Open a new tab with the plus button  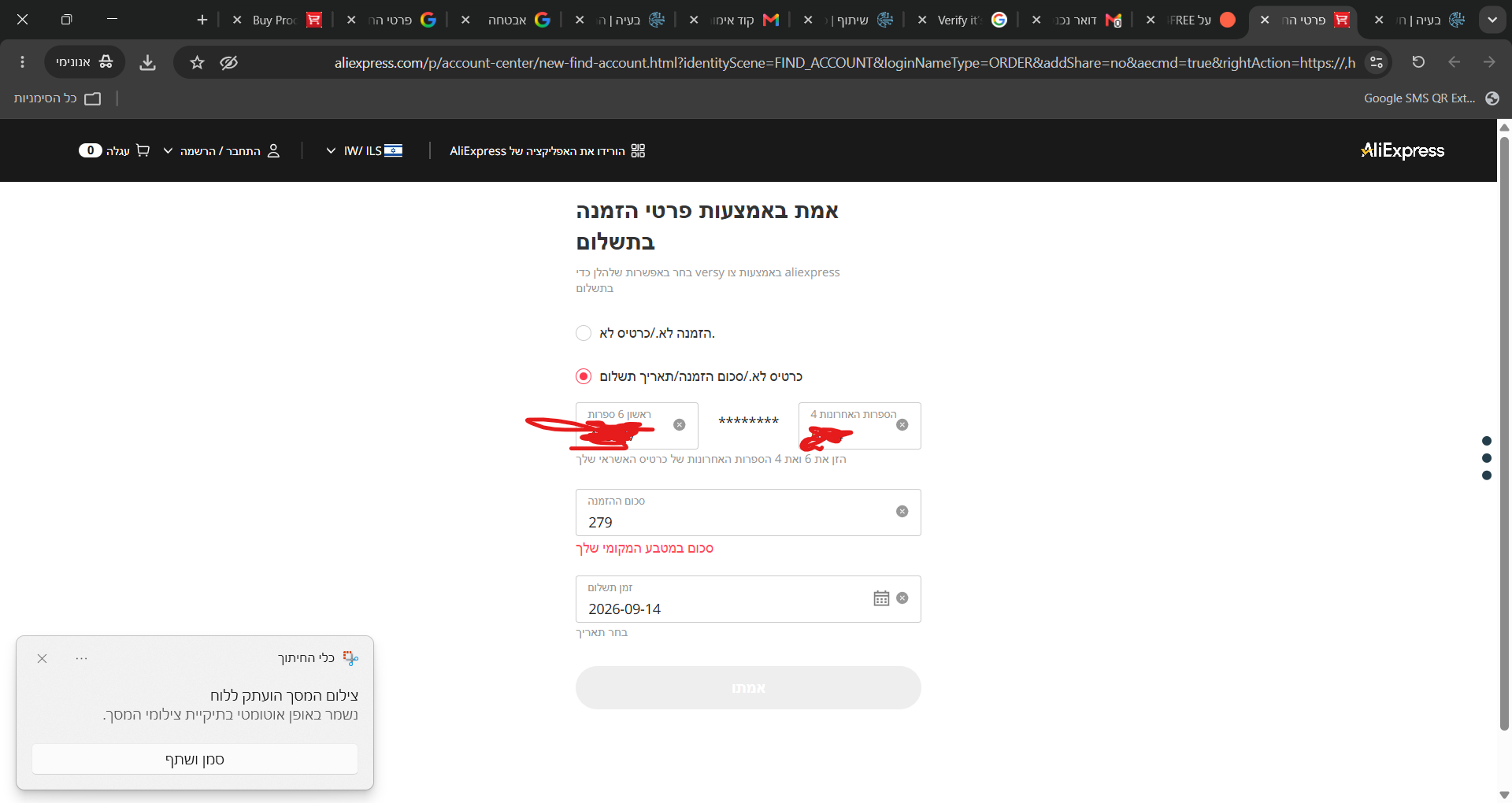pyautogui.click(x=202, y=20)
